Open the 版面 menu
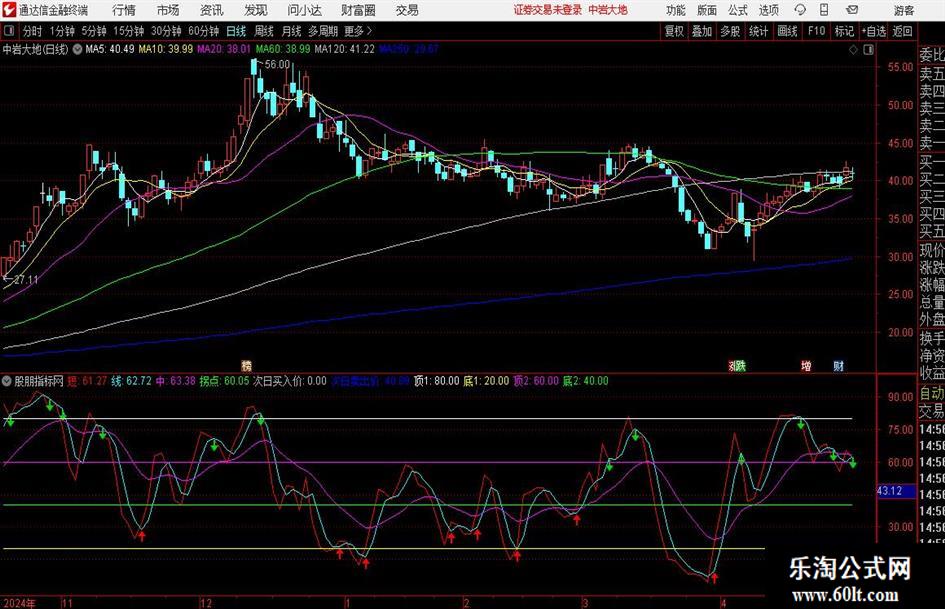 click(707, 10)
